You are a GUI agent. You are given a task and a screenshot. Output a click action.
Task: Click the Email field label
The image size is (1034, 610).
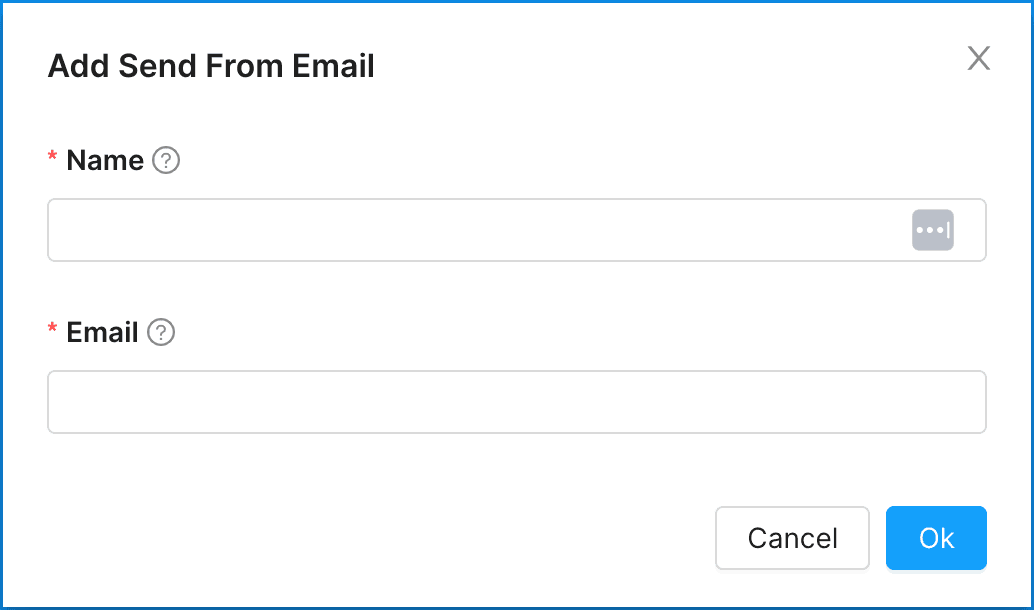click(x=102, y=332)
